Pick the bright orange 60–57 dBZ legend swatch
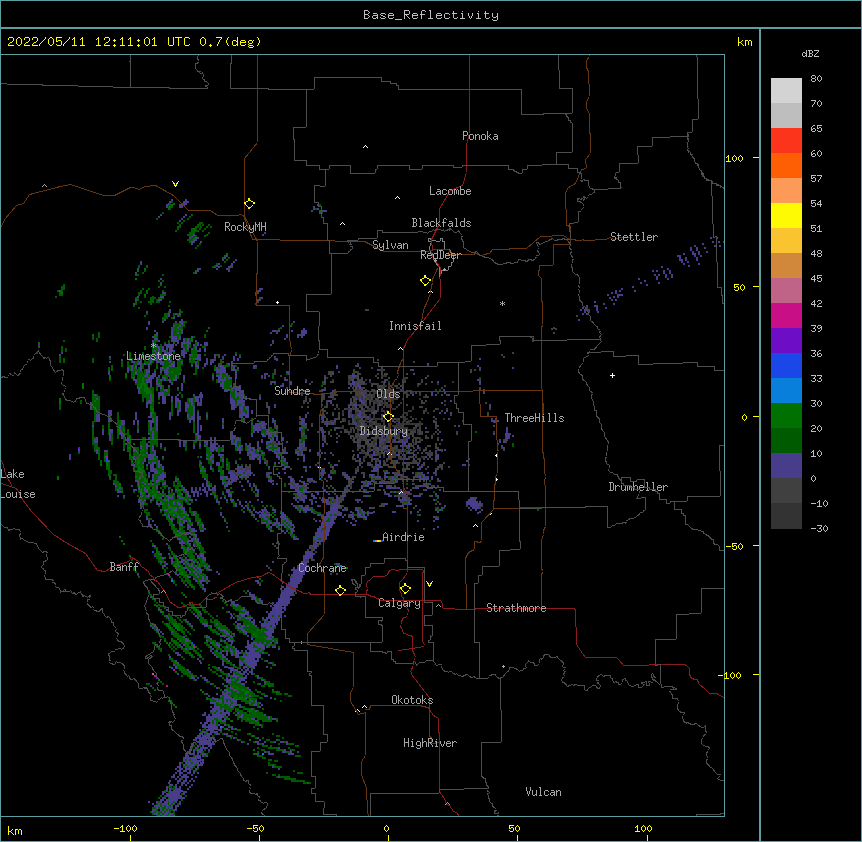 pos(786,165)
